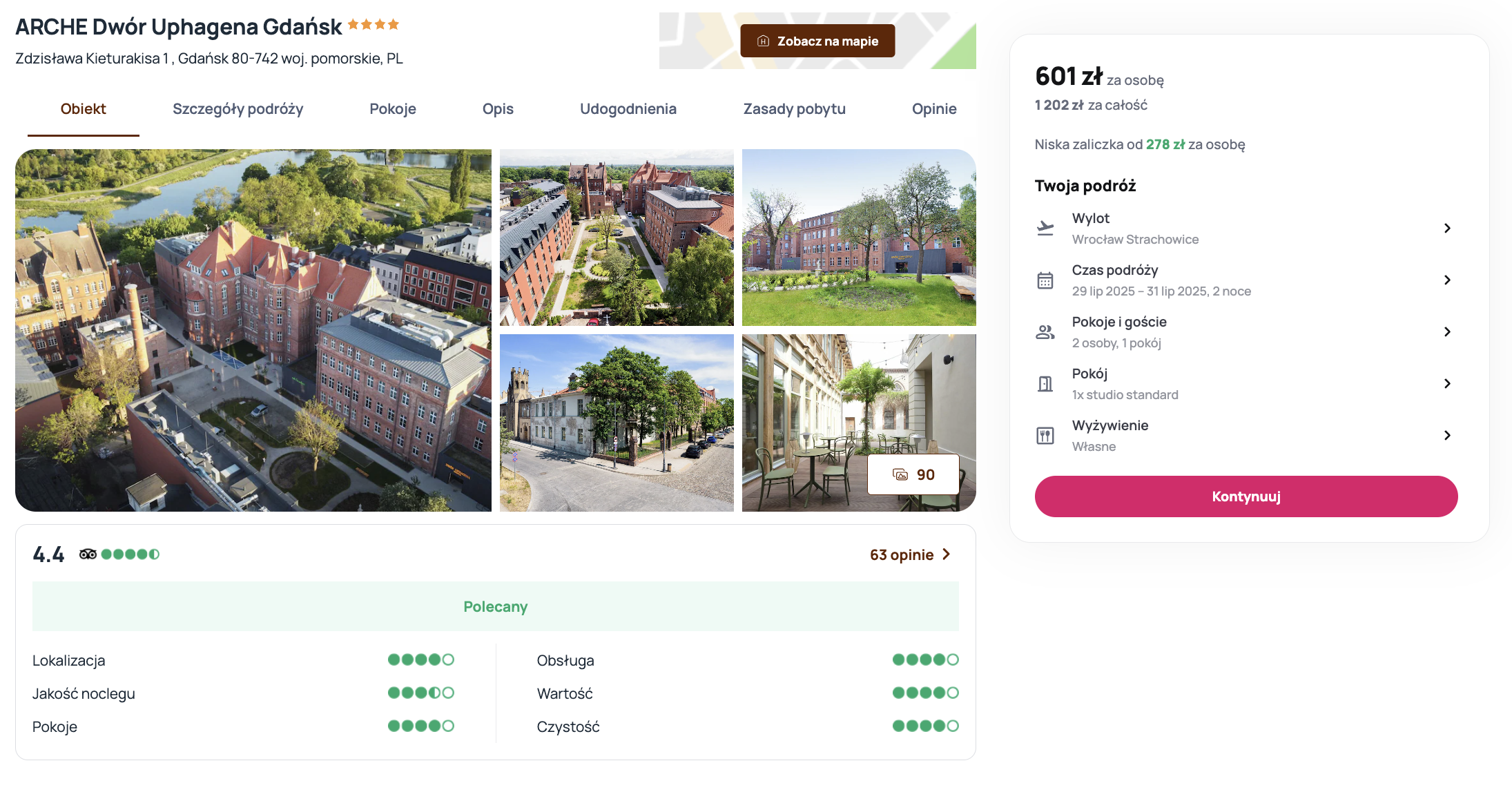Click the Własne meal option text
The height and width of the screenshot is (801, 1512).
(x=1094, y=447)
